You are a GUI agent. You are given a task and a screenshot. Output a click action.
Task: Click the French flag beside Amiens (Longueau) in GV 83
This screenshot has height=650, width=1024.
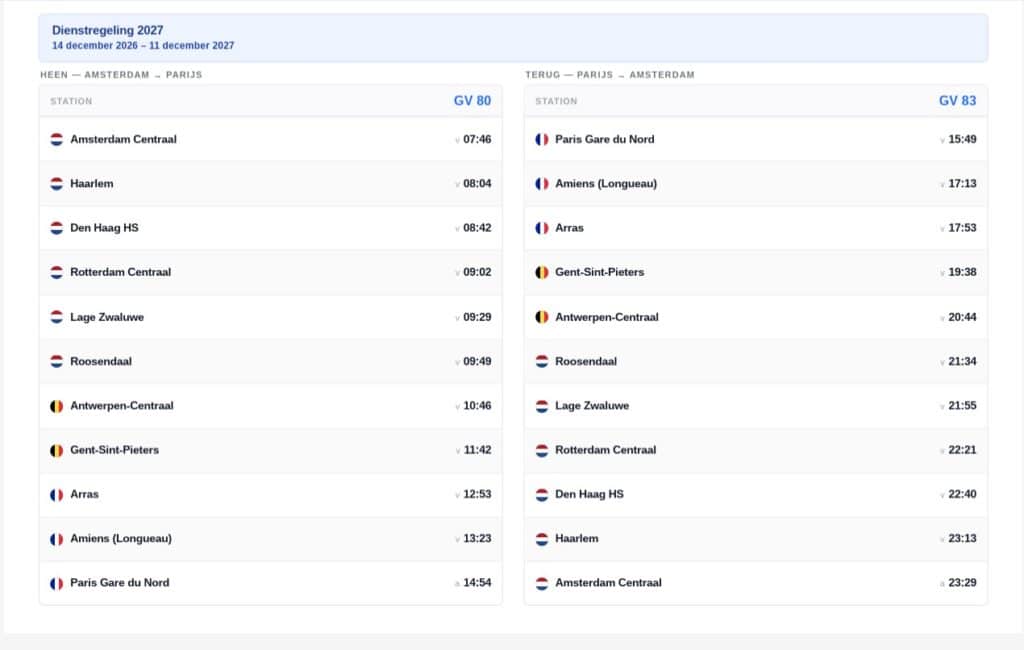pyautogui.click(x=541, y=184)
